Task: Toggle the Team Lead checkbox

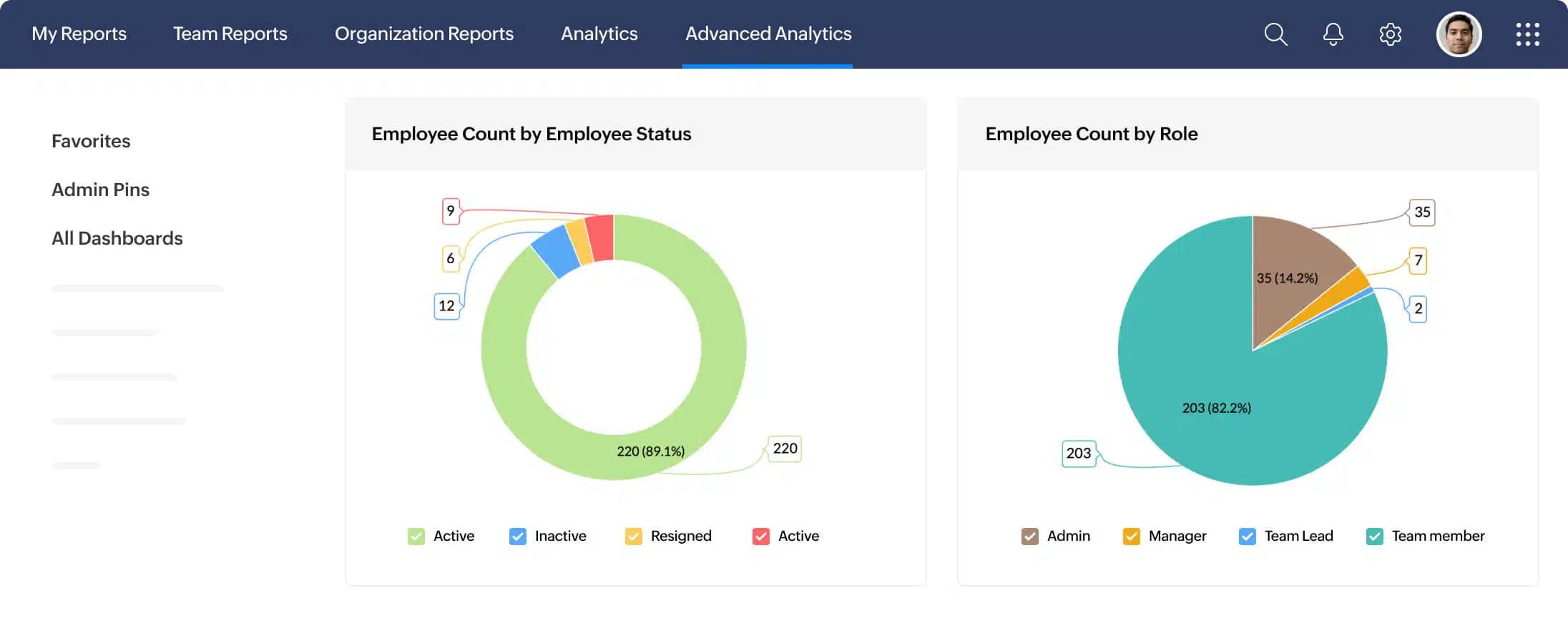Action: (1248, 537)
